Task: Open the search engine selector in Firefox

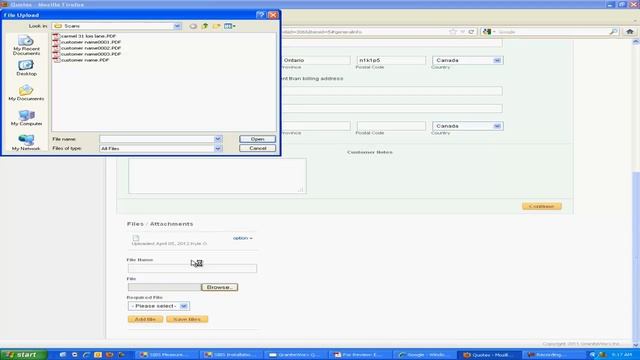Action: pyautogui.click(x=488, y=31)
